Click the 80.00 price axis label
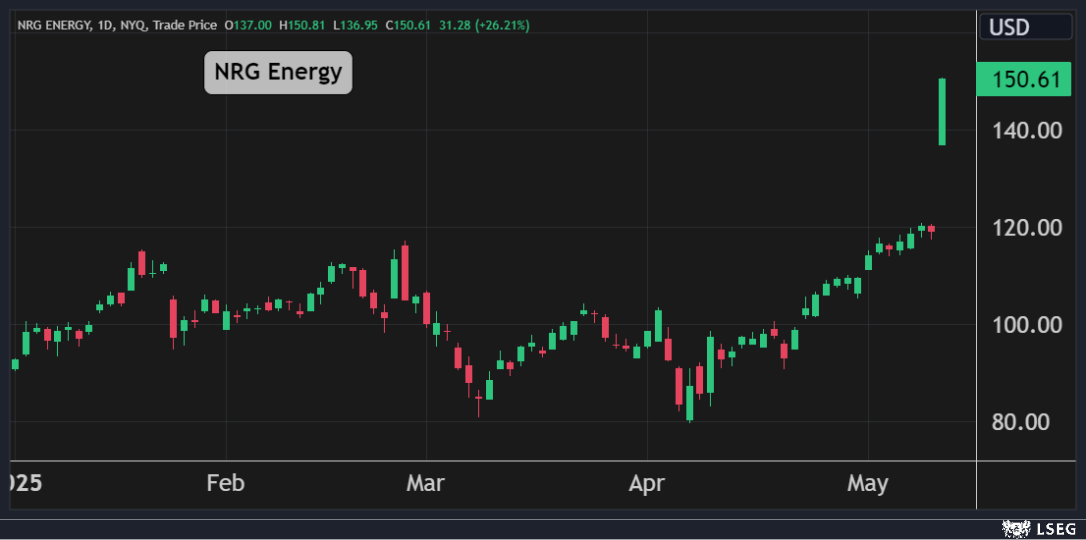The width and height of the screenshot is (1086, 540). click(x=1021, y=422)
